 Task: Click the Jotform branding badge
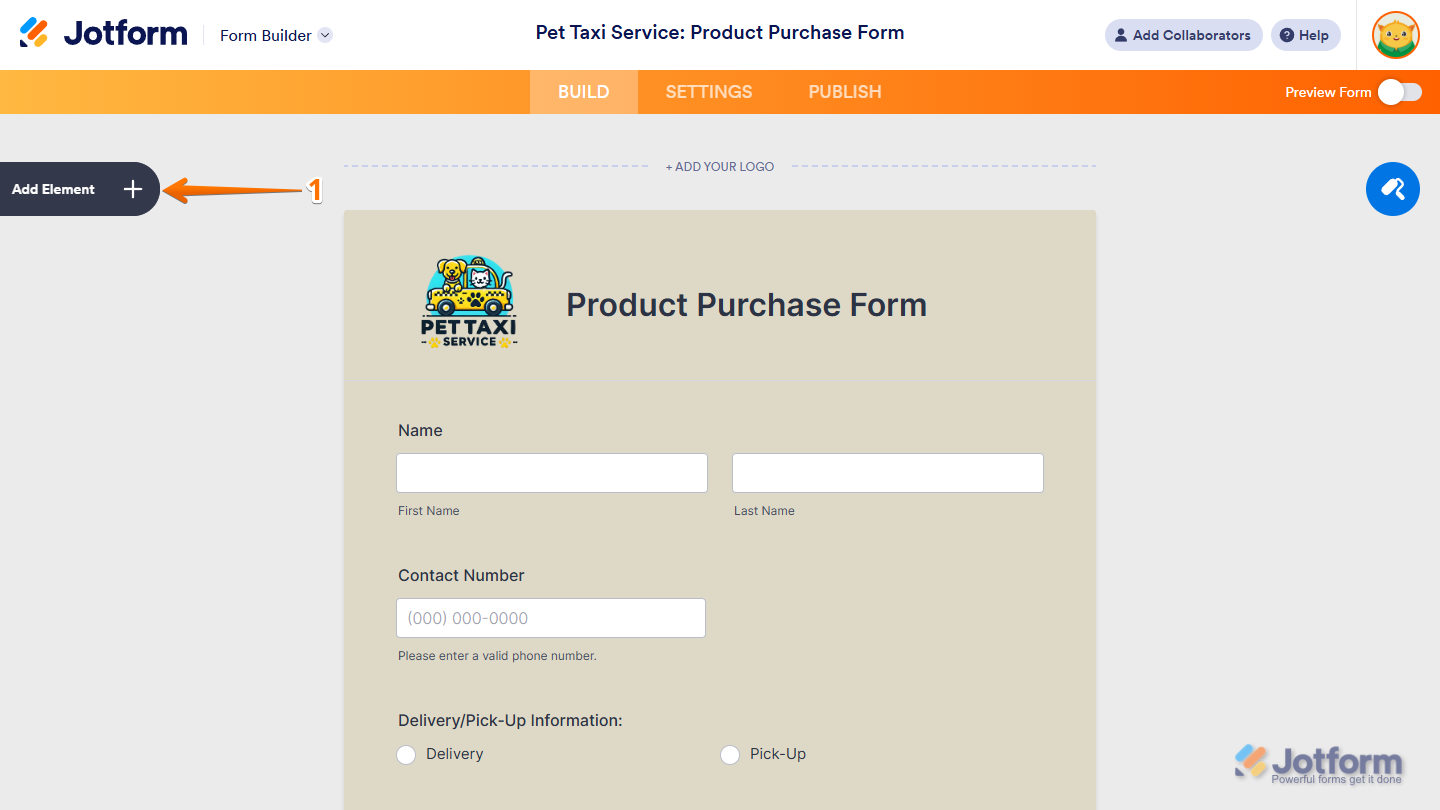1318,764
